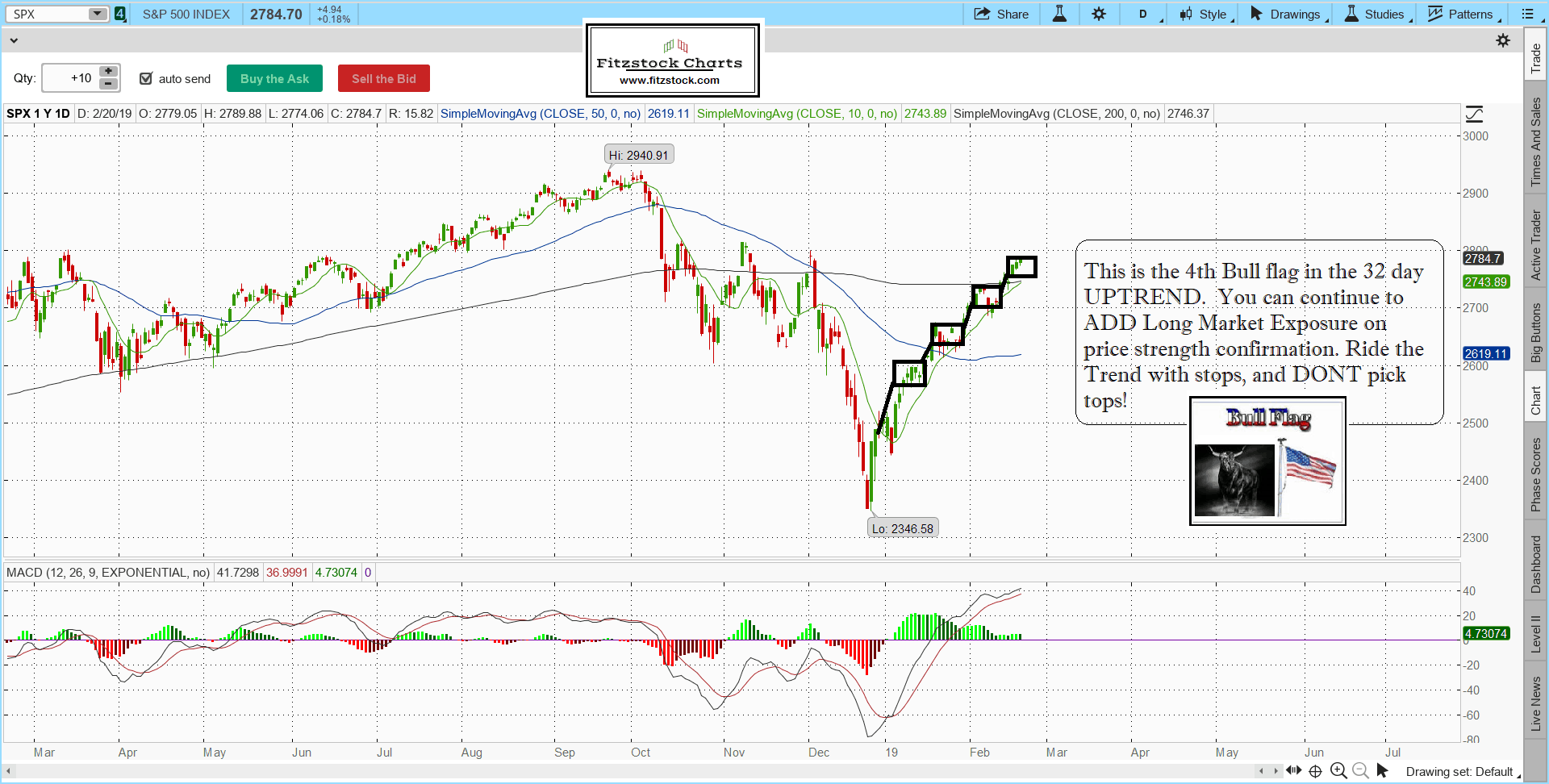Click the Sell the Bid button
The image size is (1549, 784).
tap(383, 78)
